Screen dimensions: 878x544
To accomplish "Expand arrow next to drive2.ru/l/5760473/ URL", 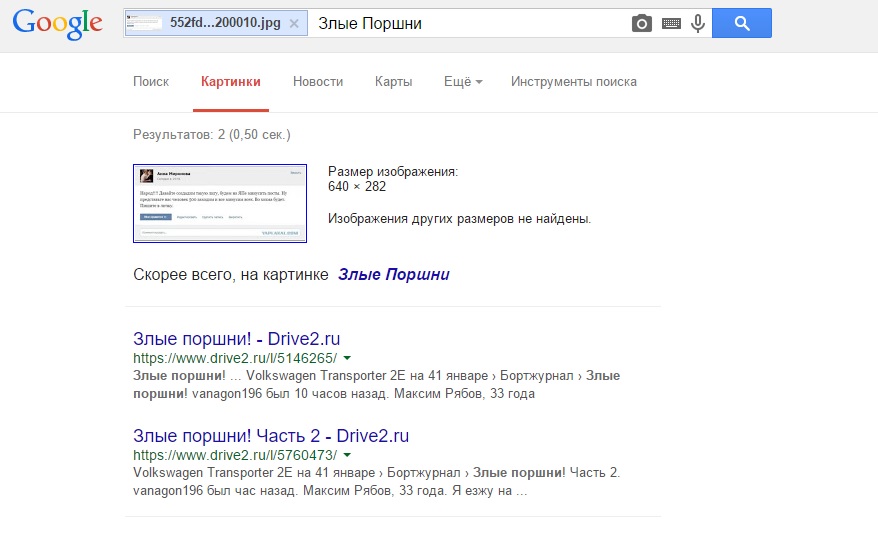I will tap(347, 455).
